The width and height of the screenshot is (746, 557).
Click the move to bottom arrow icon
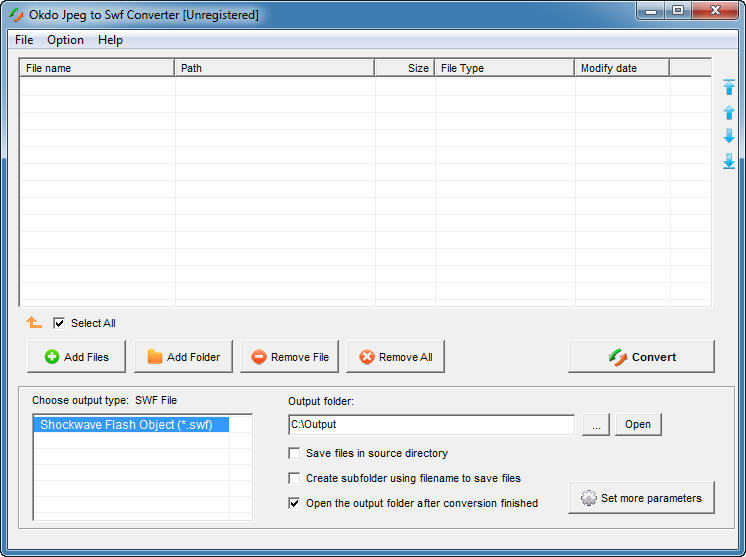click(x=728, y=161)
